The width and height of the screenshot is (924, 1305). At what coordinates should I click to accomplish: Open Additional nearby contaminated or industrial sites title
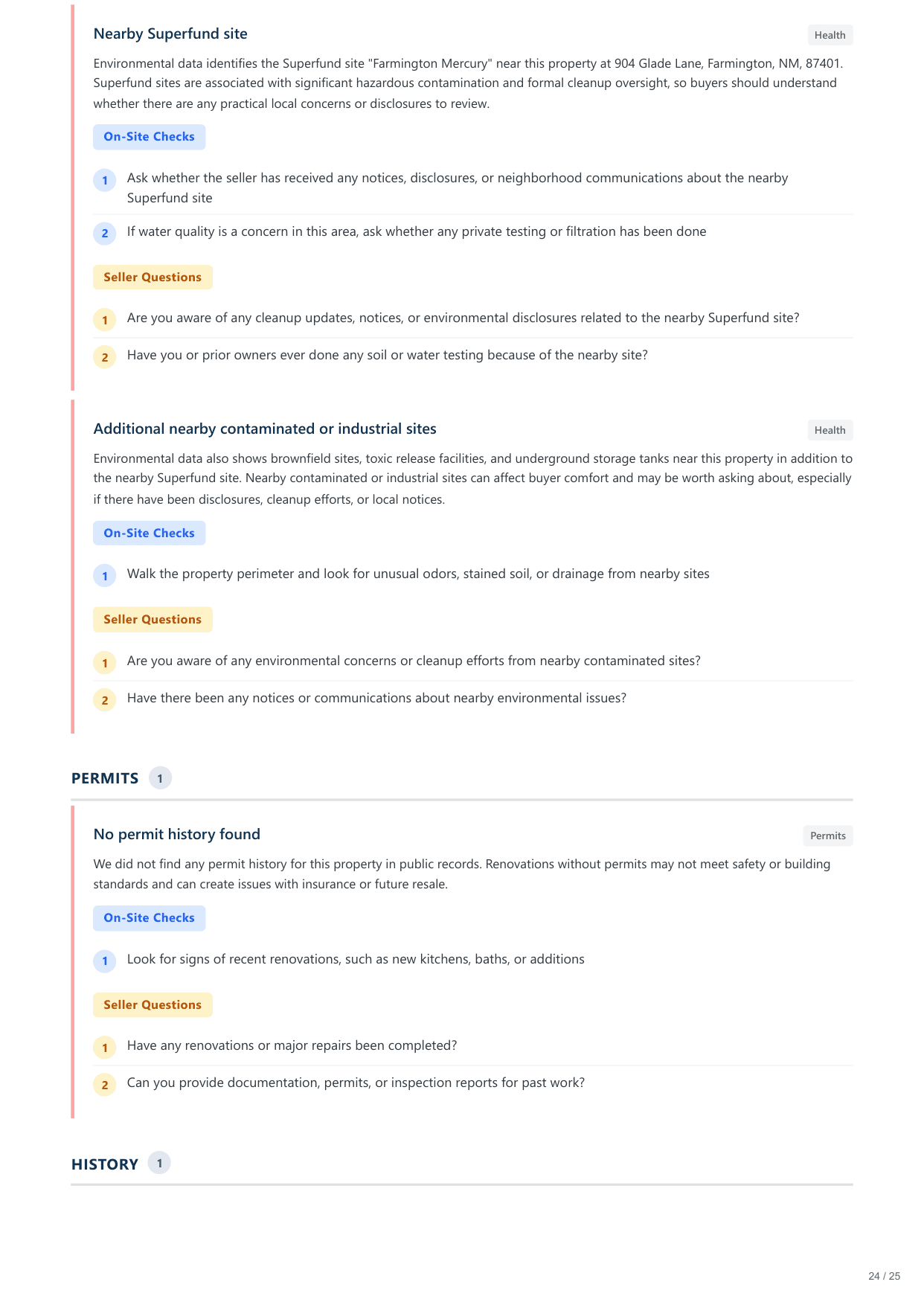tap(265, 429)
